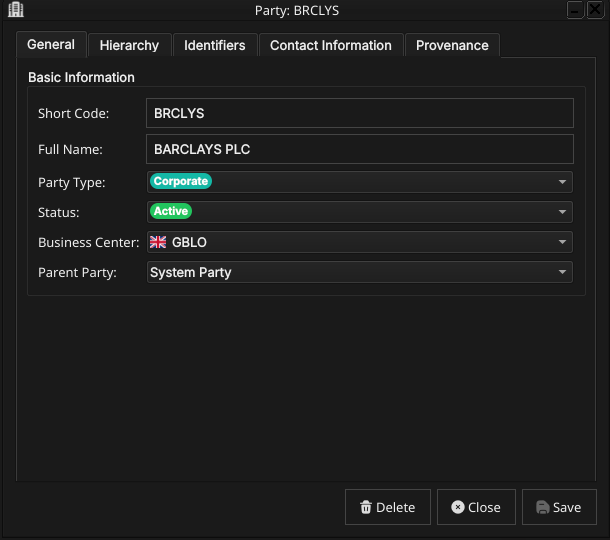
Task: Click the Close button
Action: 476,507
